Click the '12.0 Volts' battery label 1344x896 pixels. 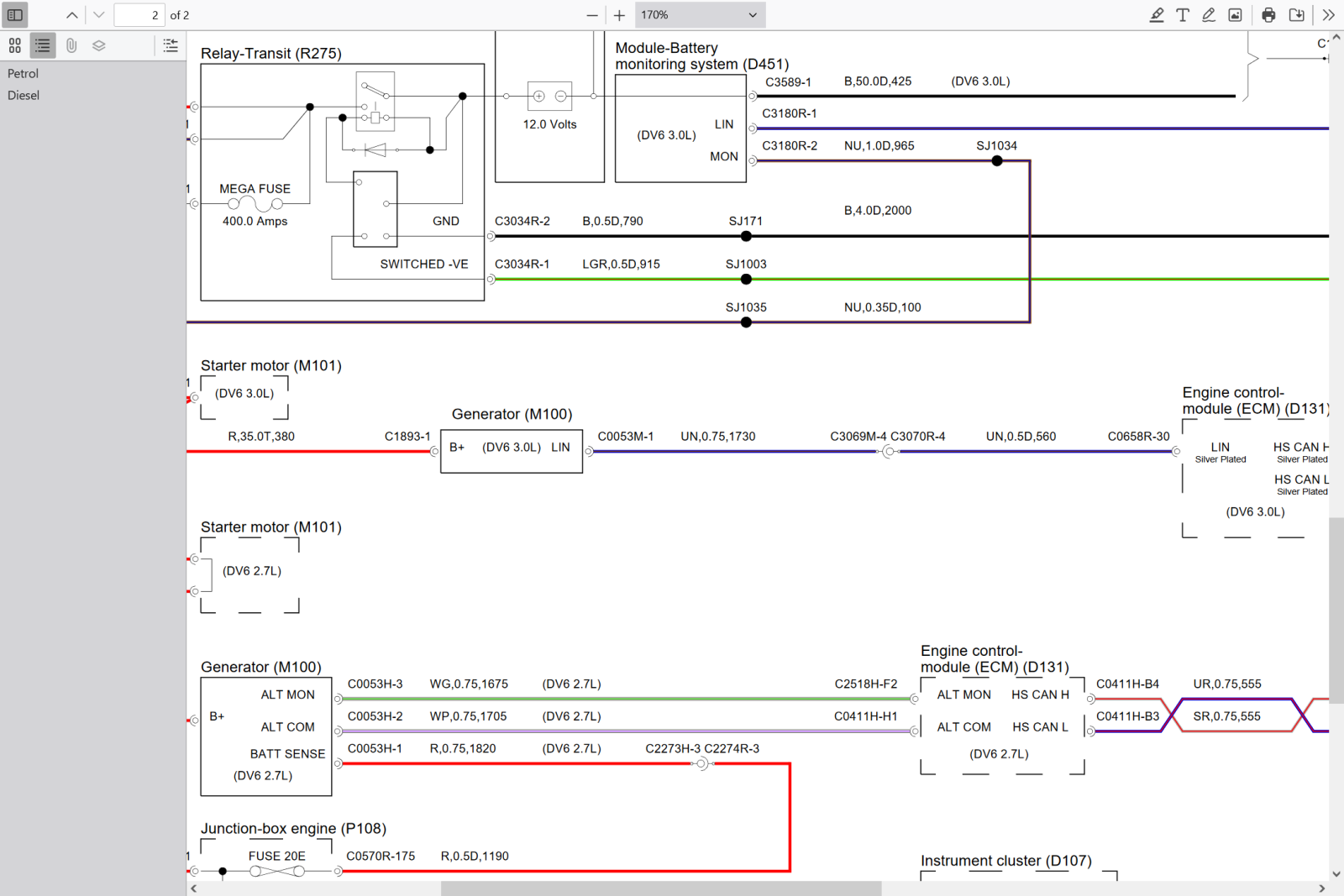click(x=550, y=124)
